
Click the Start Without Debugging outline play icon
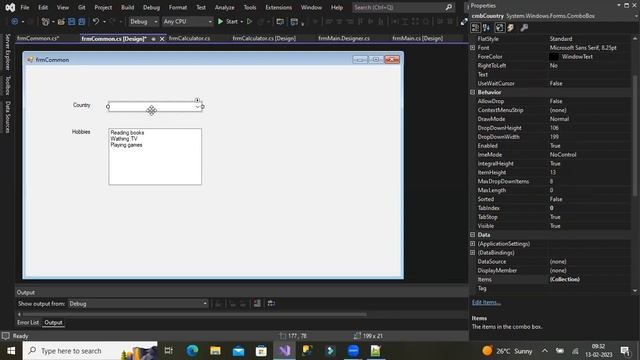click(249, 21)
